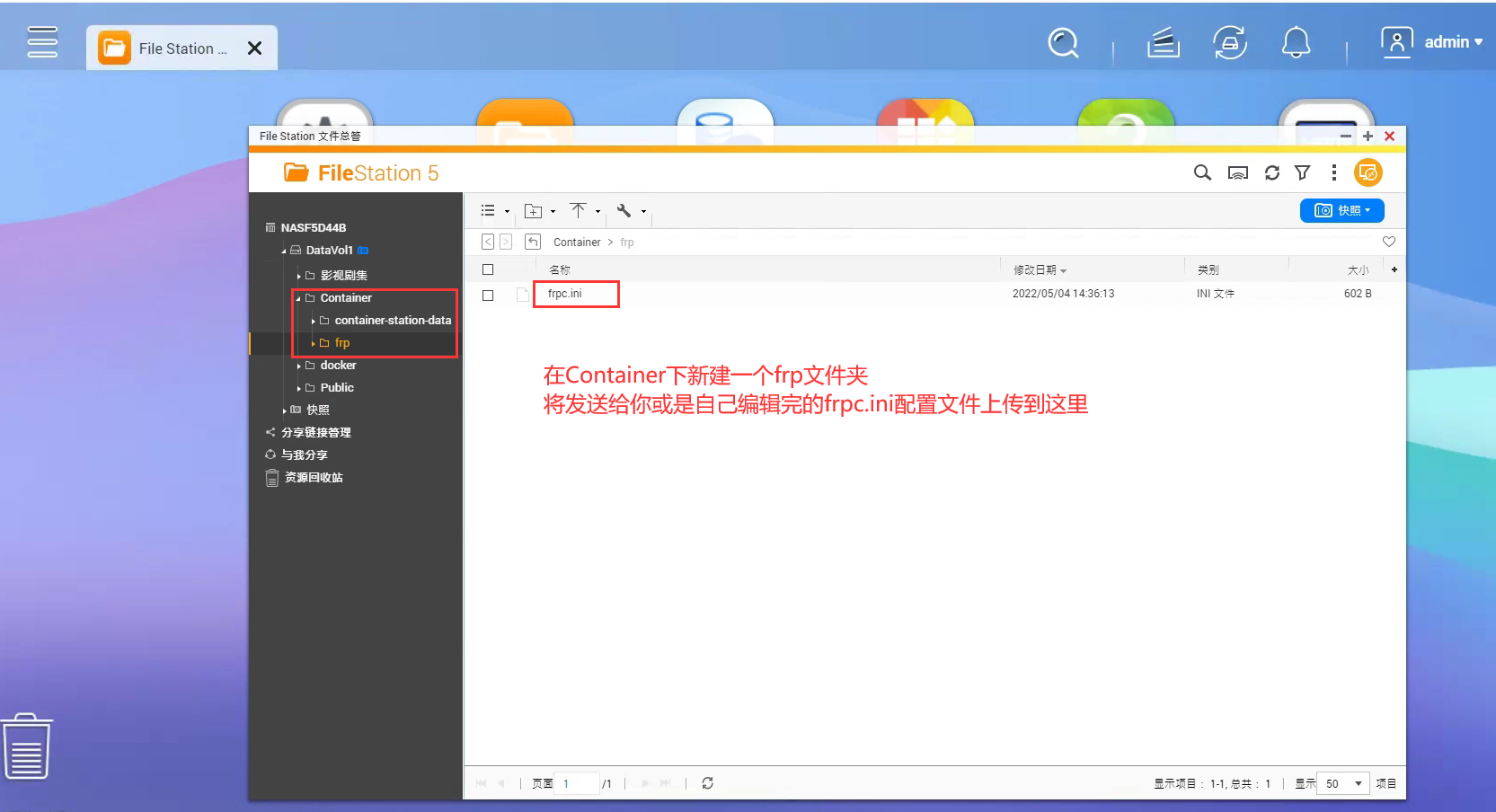The image size is (1496, 812).
Task: Select the Container folder in tree
Action: tap(346, 298)
